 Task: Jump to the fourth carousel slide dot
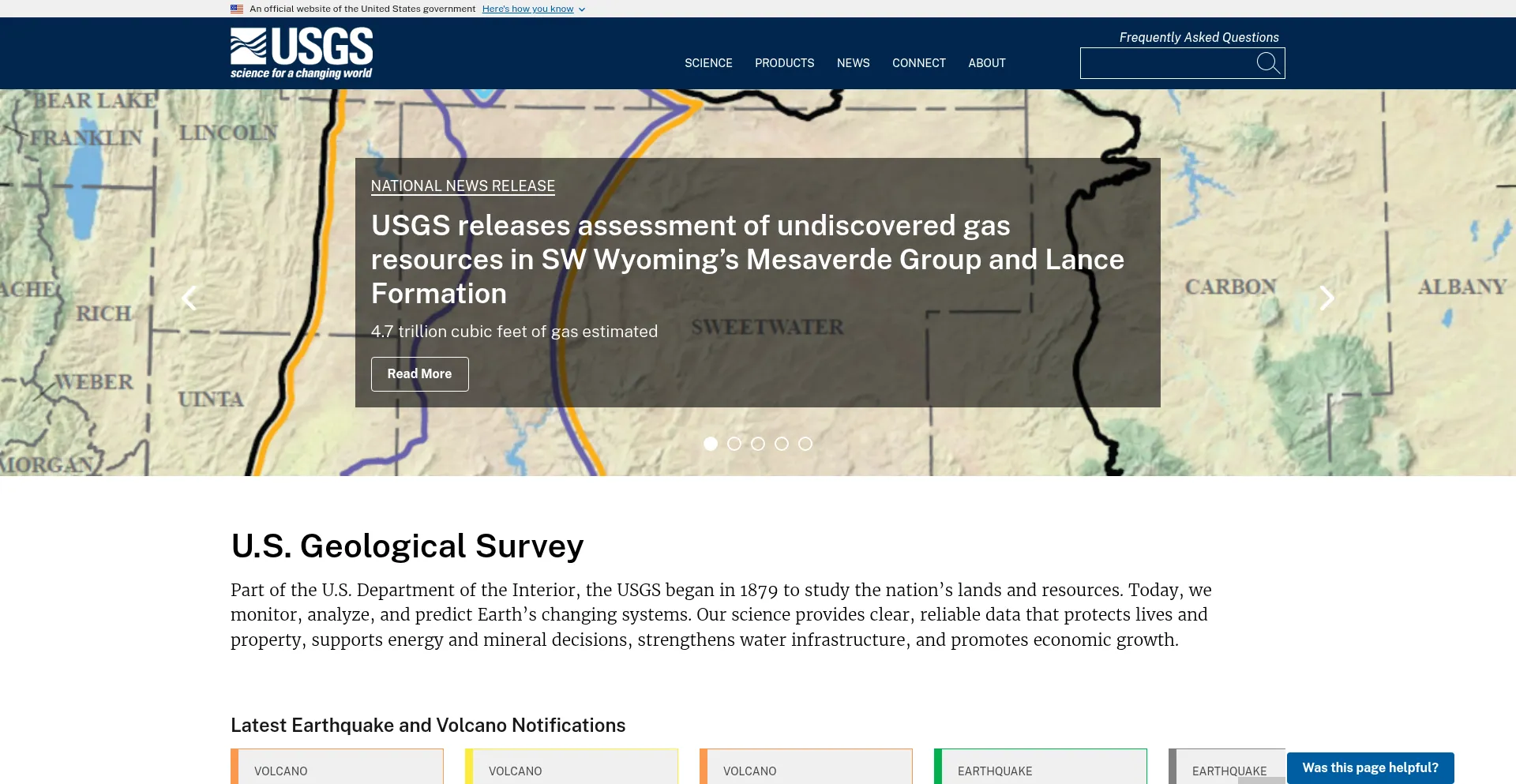point(782,444)
